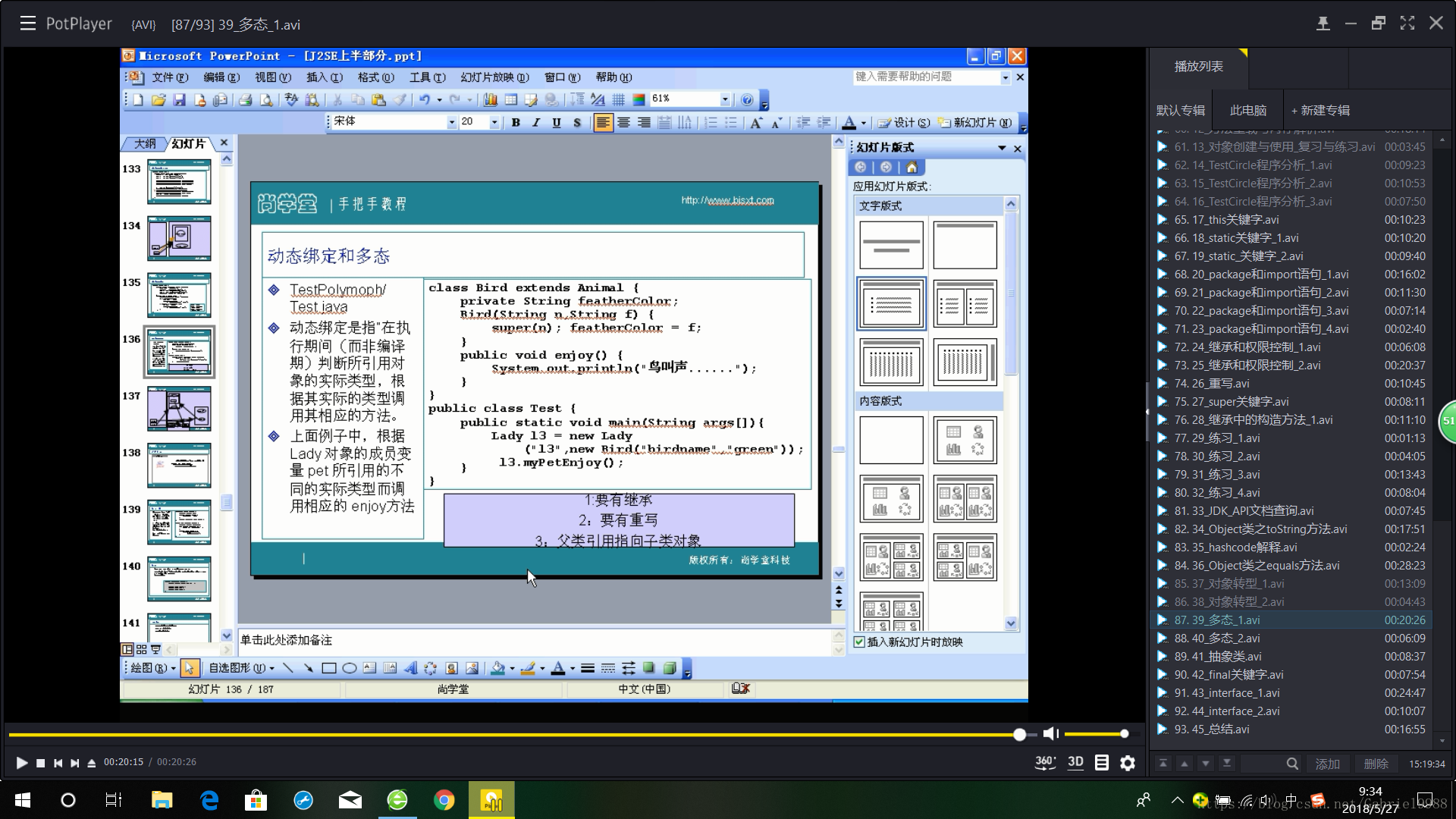Click the video seek bar handle
Image resolution: width=1456 pixels, height=819 pixels.
pos(1020,734)
